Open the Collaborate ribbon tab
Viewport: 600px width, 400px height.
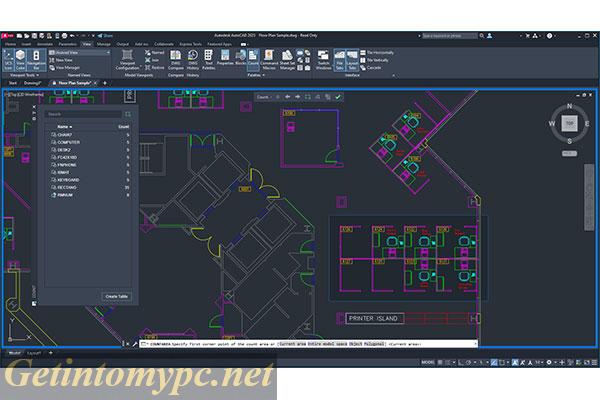[164, 44]
